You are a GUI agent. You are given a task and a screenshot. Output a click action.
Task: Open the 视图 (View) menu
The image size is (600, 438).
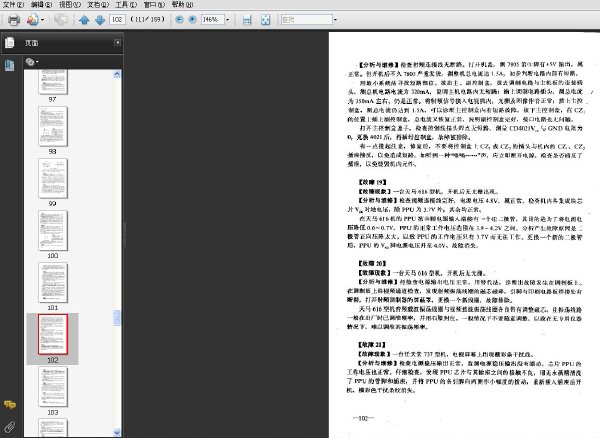(x=70, y=5)
